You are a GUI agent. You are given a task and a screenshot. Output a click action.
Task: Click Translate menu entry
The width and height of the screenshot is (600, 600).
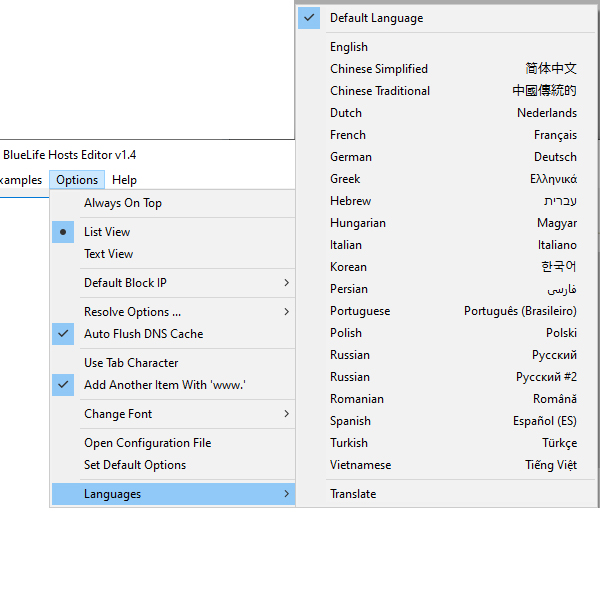447,494
